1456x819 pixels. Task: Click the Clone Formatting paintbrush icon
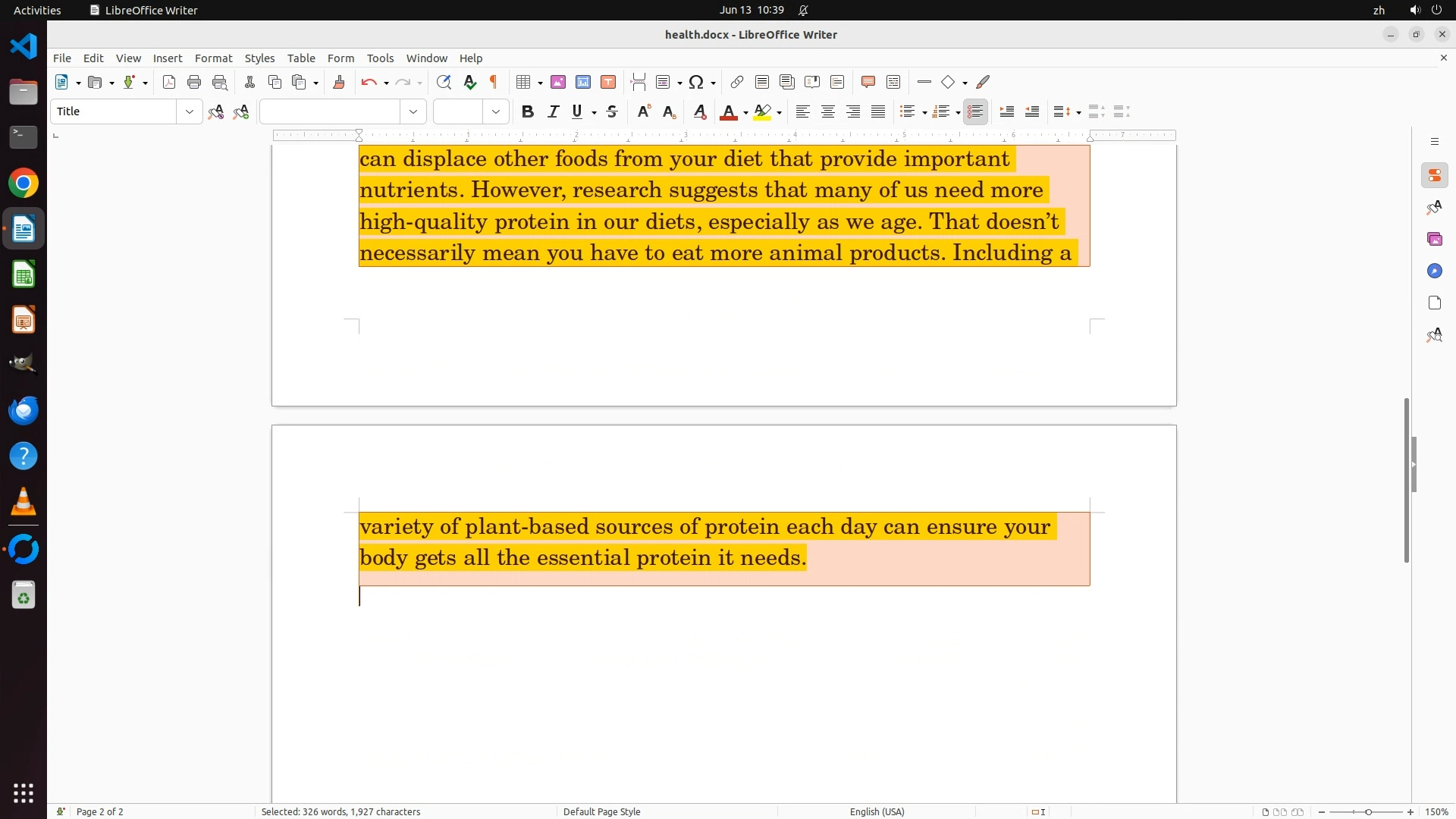coord(339,83)
